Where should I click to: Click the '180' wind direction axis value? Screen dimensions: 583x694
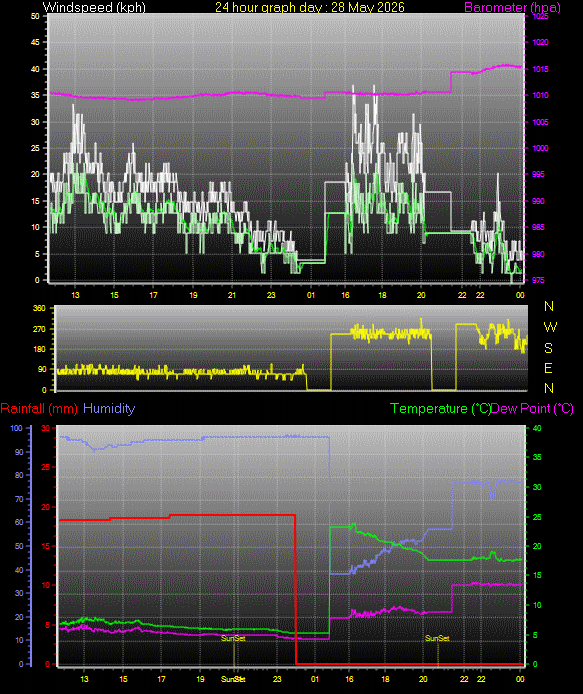coord(39,349)
